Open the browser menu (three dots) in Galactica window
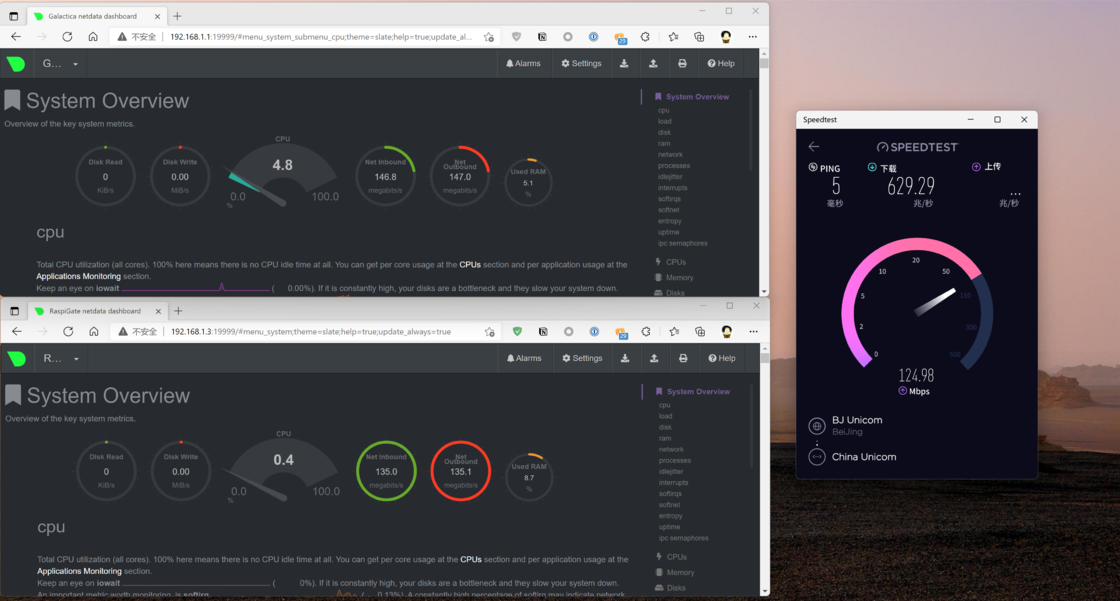The image size is (1120, 601). (x=752, y=37)
